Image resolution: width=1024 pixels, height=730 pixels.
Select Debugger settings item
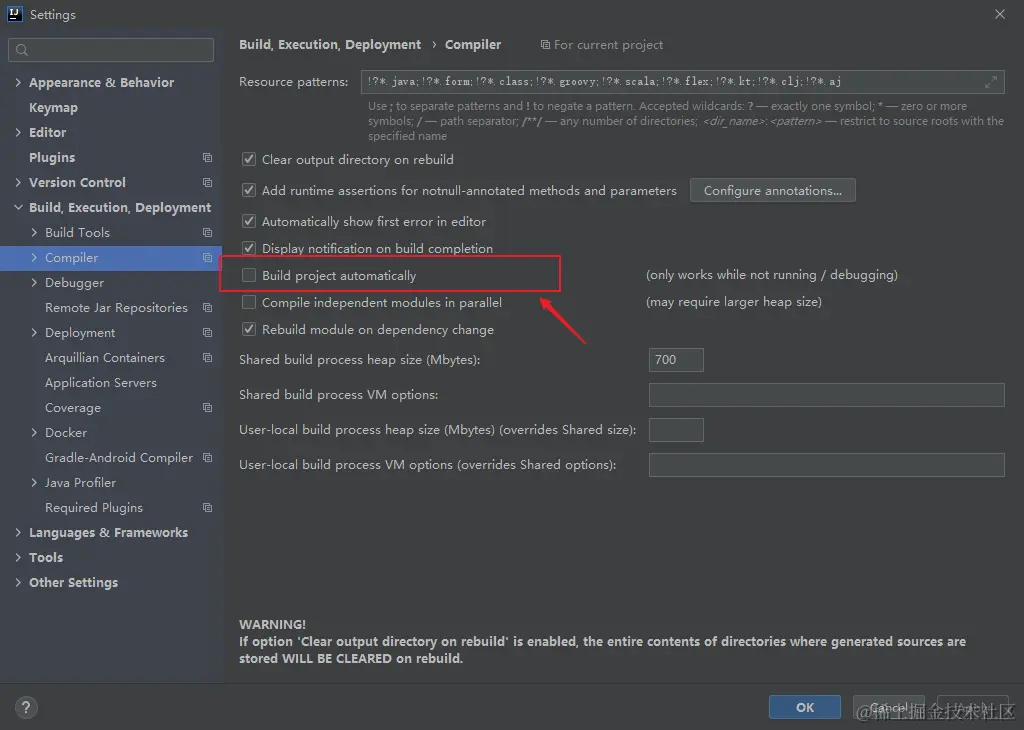point(74,283)
